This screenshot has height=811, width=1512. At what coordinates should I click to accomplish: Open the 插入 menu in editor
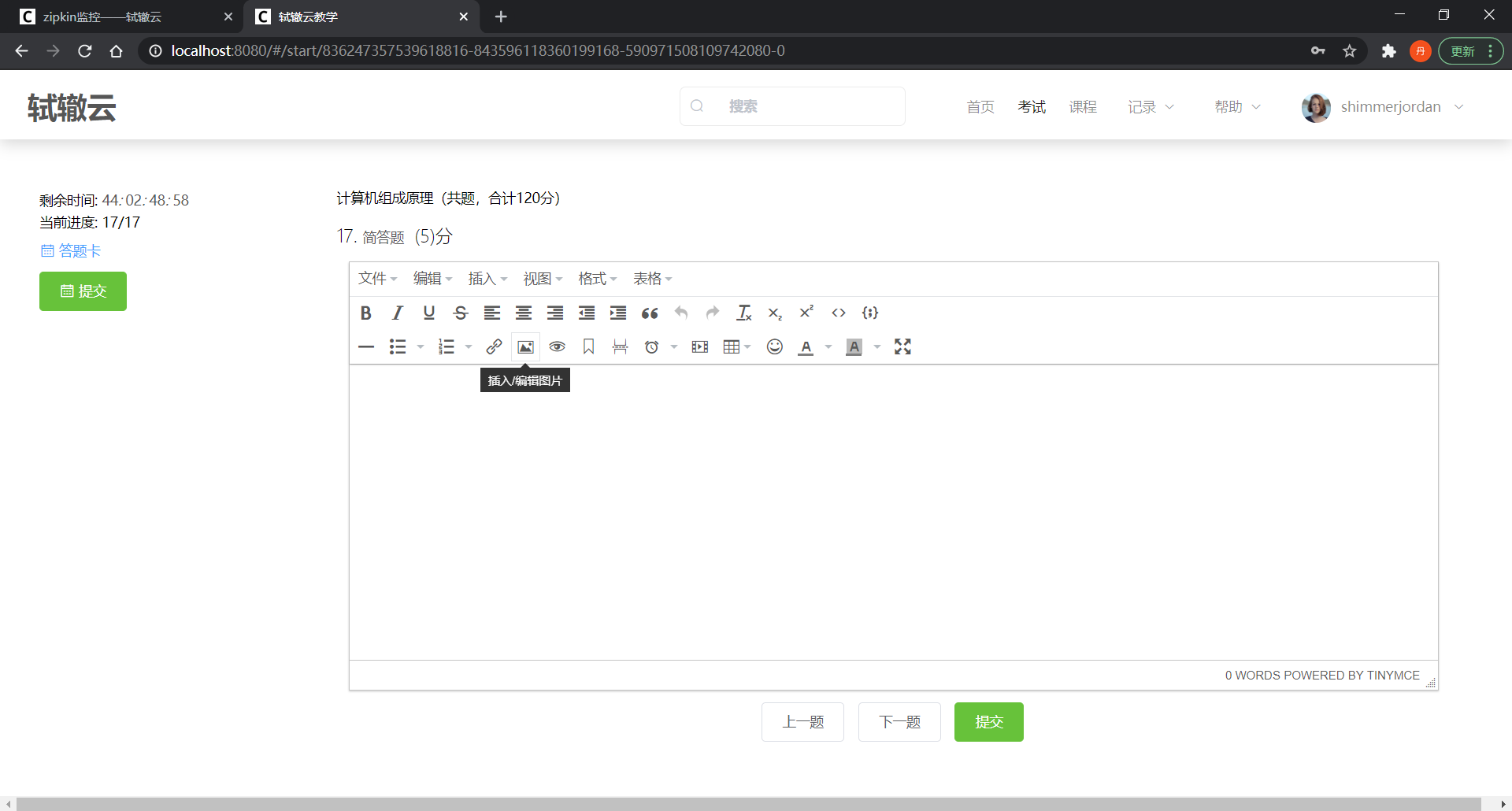click(x=487, y=279)
